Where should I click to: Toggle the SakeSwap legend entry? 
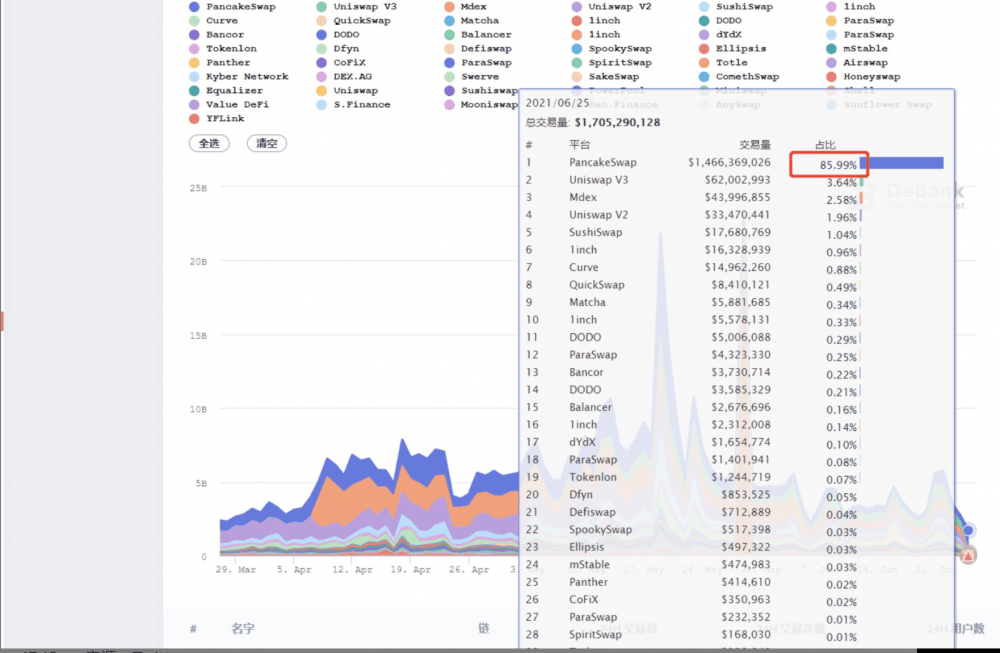[606, 77]
